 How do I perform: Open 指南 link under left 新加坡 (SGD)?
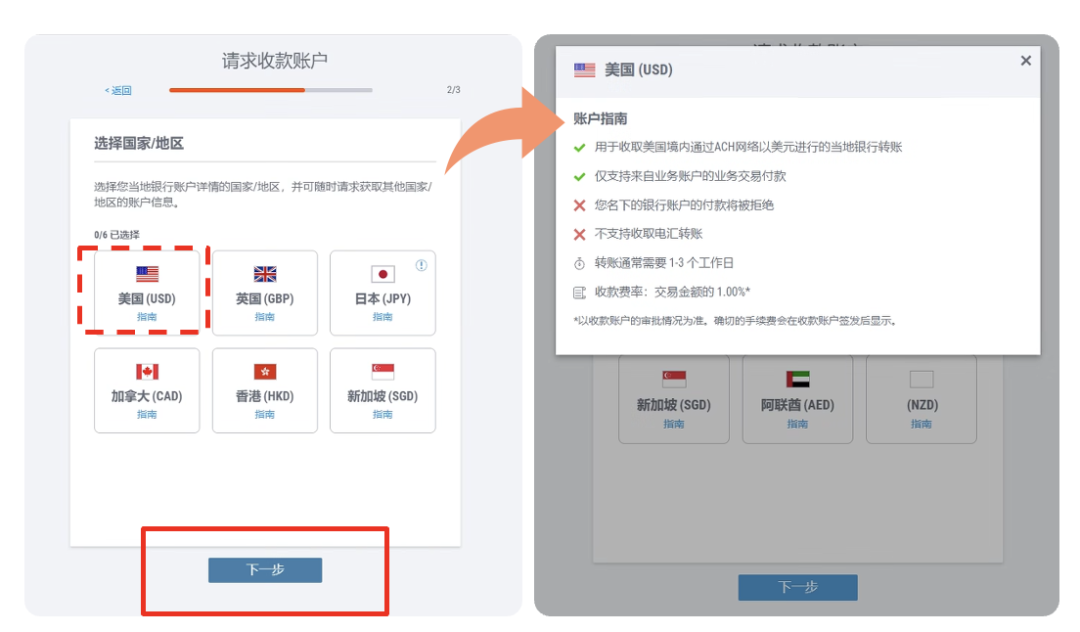pyautogui.click(x=382, y=414)
